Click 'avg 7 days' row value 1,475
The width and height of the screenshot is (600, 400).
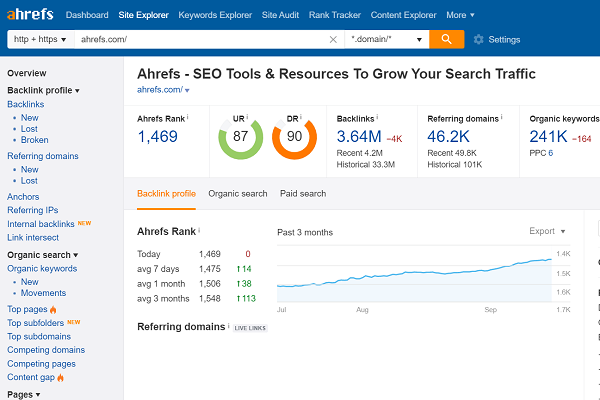coord(210,269)
